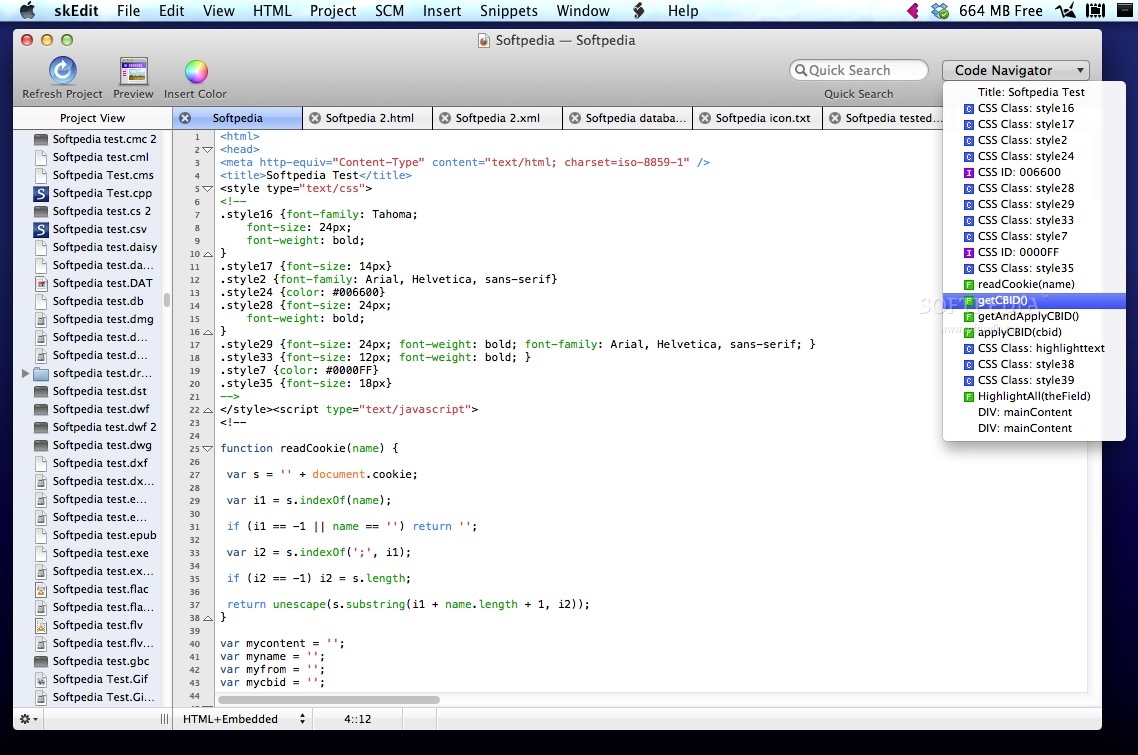
Task: Click the Project View header
Action: (x=92, y=118)
